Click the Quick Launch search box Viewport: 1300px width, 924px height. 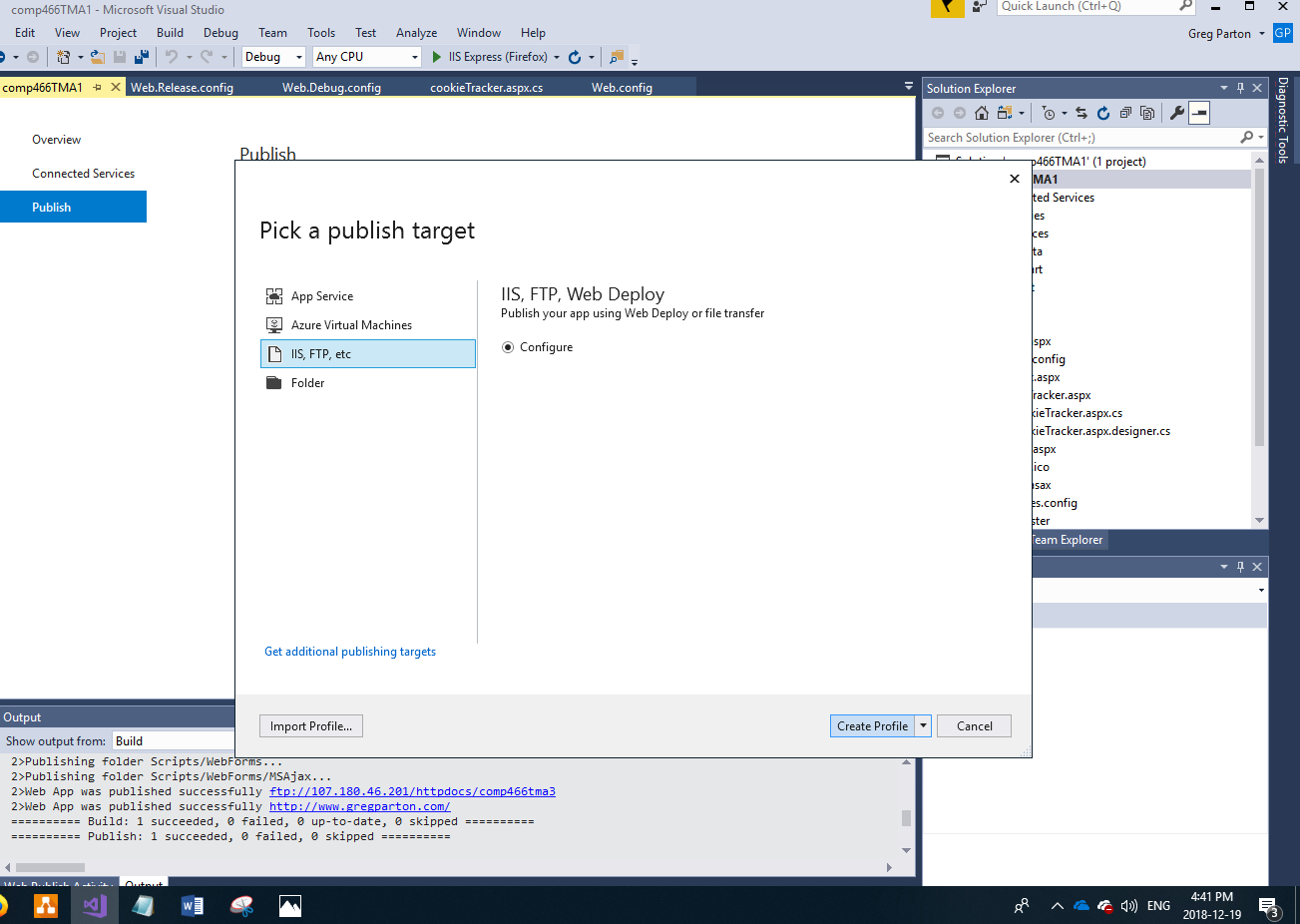pos(1096,7)
